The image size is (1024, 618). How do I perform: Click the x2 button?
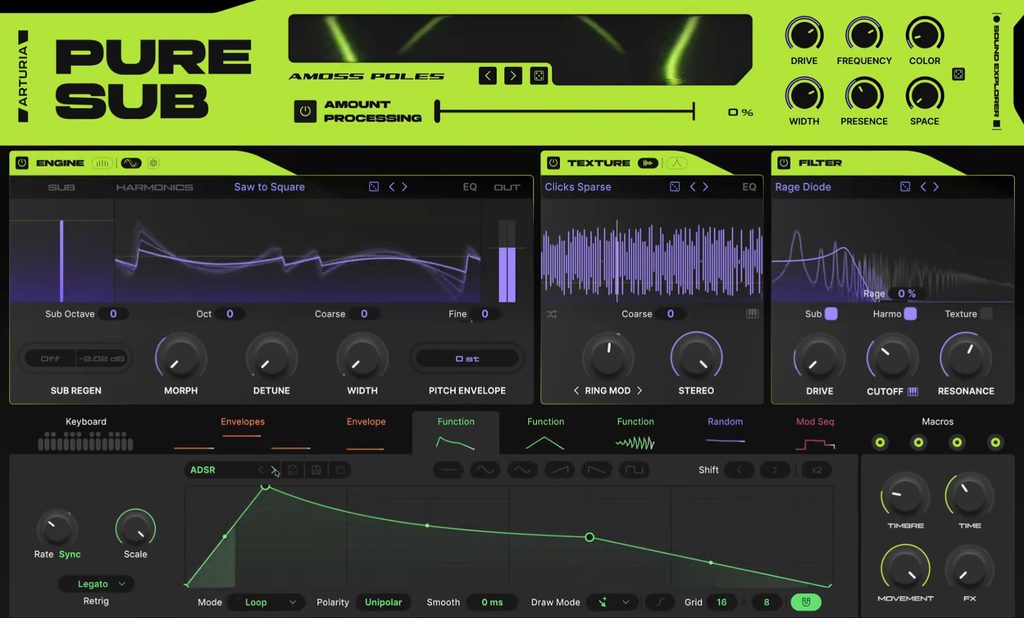[816, 470]
